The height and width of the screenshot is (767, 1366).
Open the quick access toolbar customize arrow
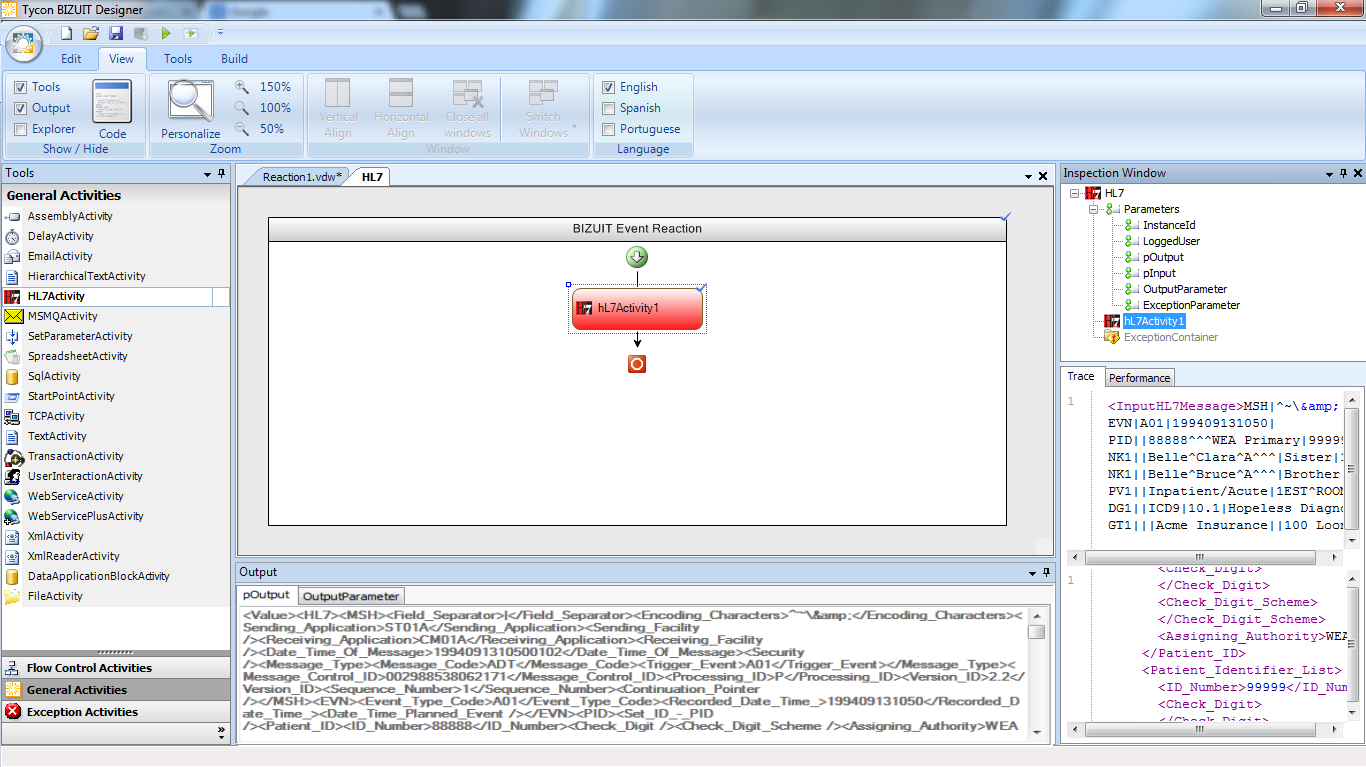tap(220, 33)
